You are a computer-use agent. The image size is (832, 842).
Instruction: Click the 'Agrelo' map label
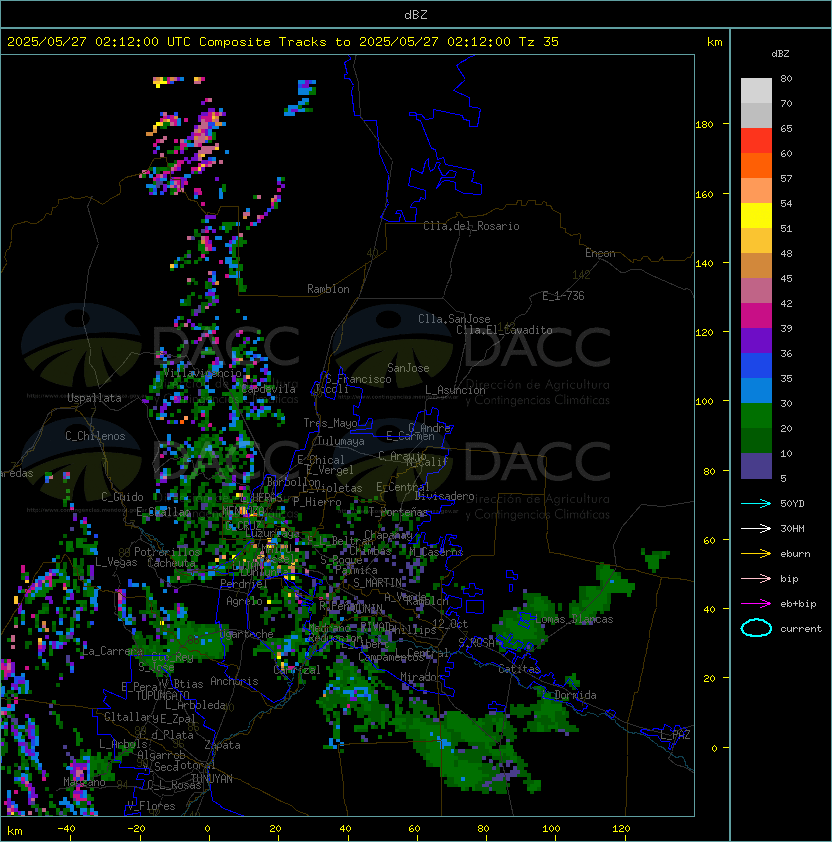click(x=244, y=601)
